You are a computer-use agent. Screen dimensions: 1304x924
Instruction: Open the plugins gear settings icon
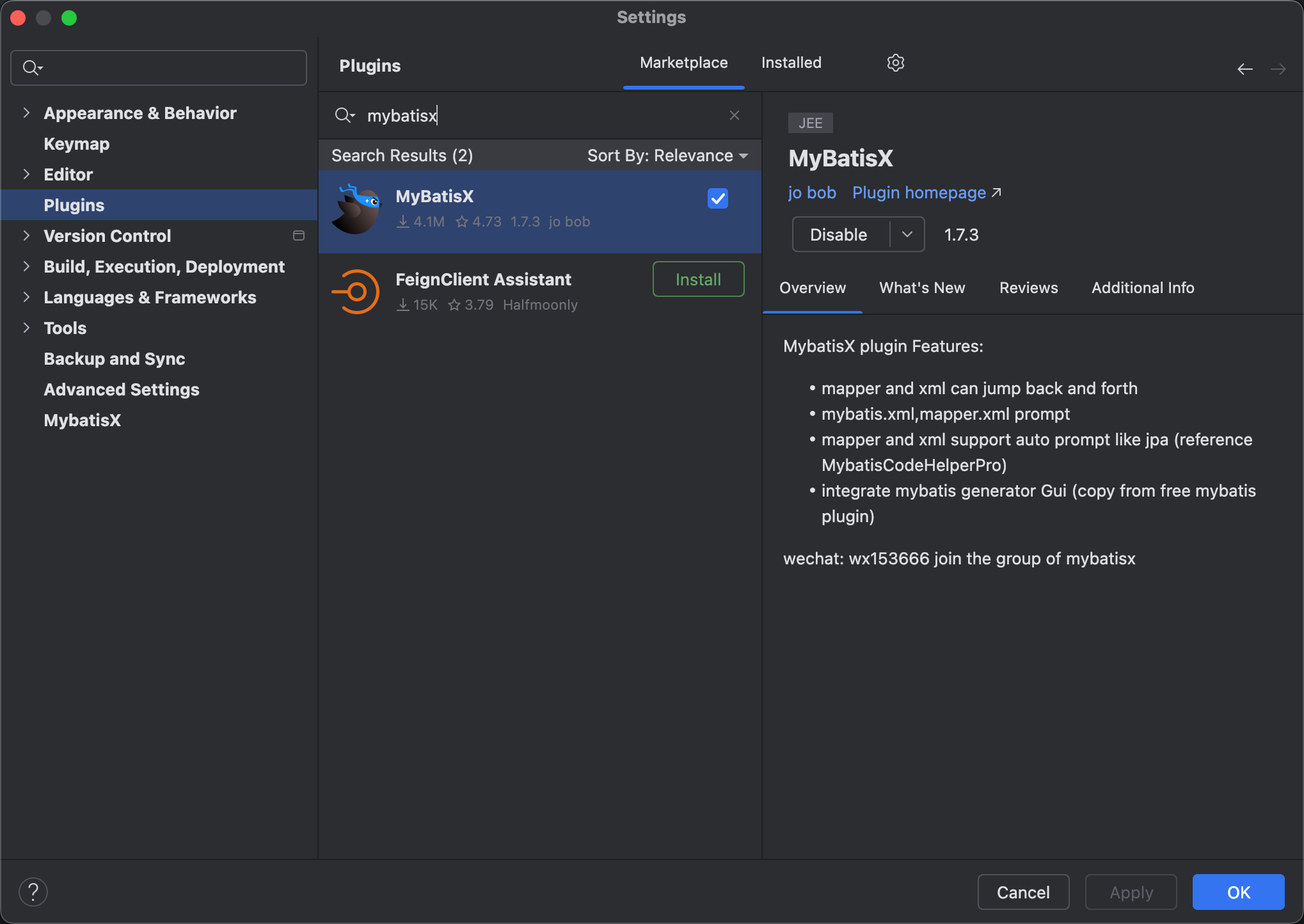(x=895, y=63)
